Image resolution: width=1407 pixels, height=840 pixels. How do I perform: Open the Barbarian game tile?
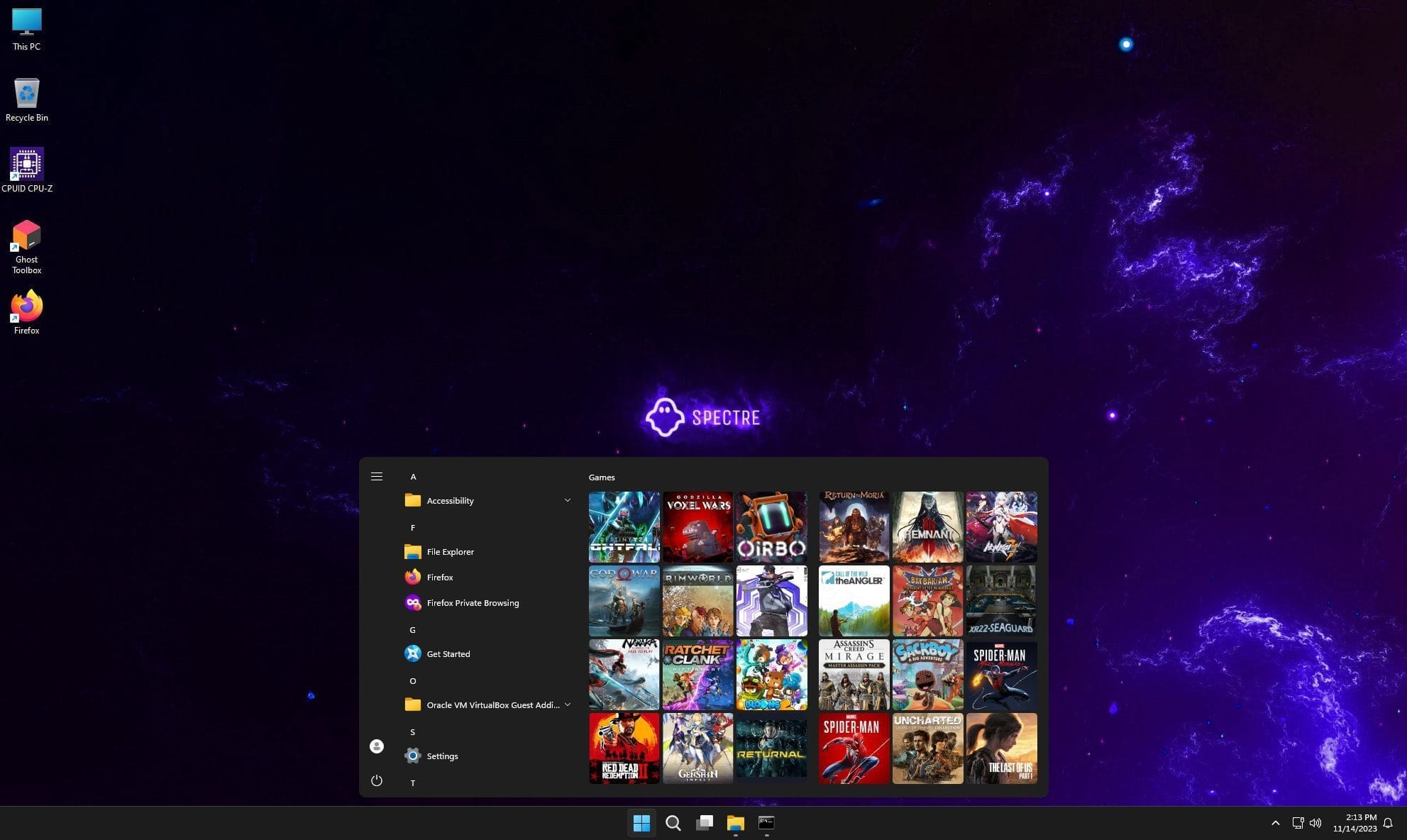pos(928,601)
